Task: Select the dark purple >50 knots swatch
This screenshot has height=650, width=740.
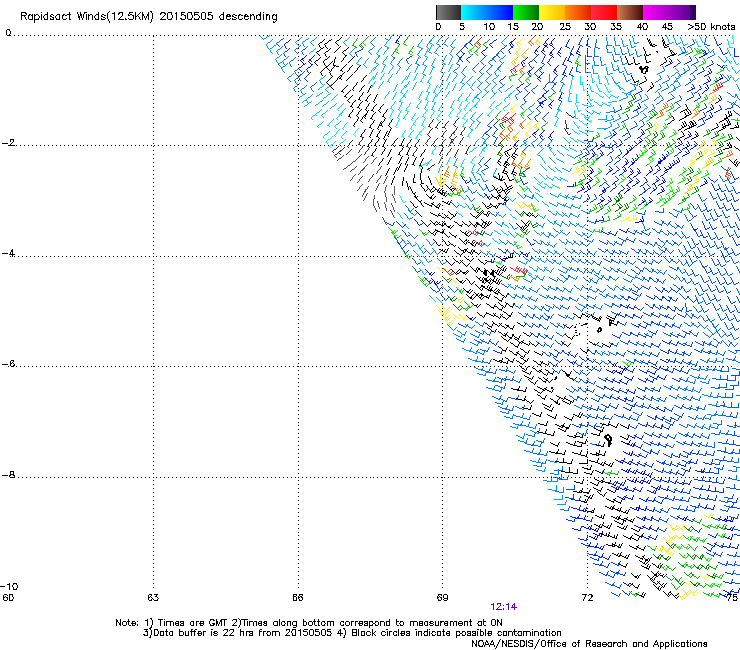Action: 693,12
